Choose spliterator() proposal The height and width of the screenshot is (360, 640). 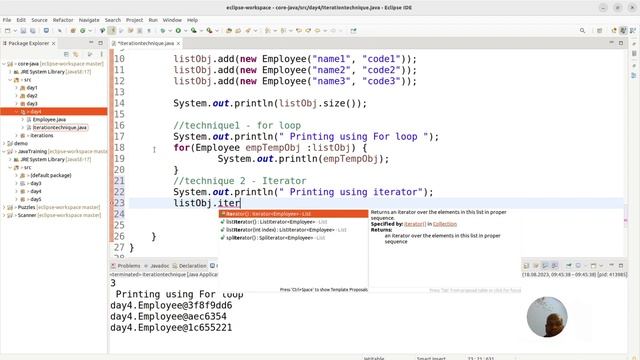point(293,238)
